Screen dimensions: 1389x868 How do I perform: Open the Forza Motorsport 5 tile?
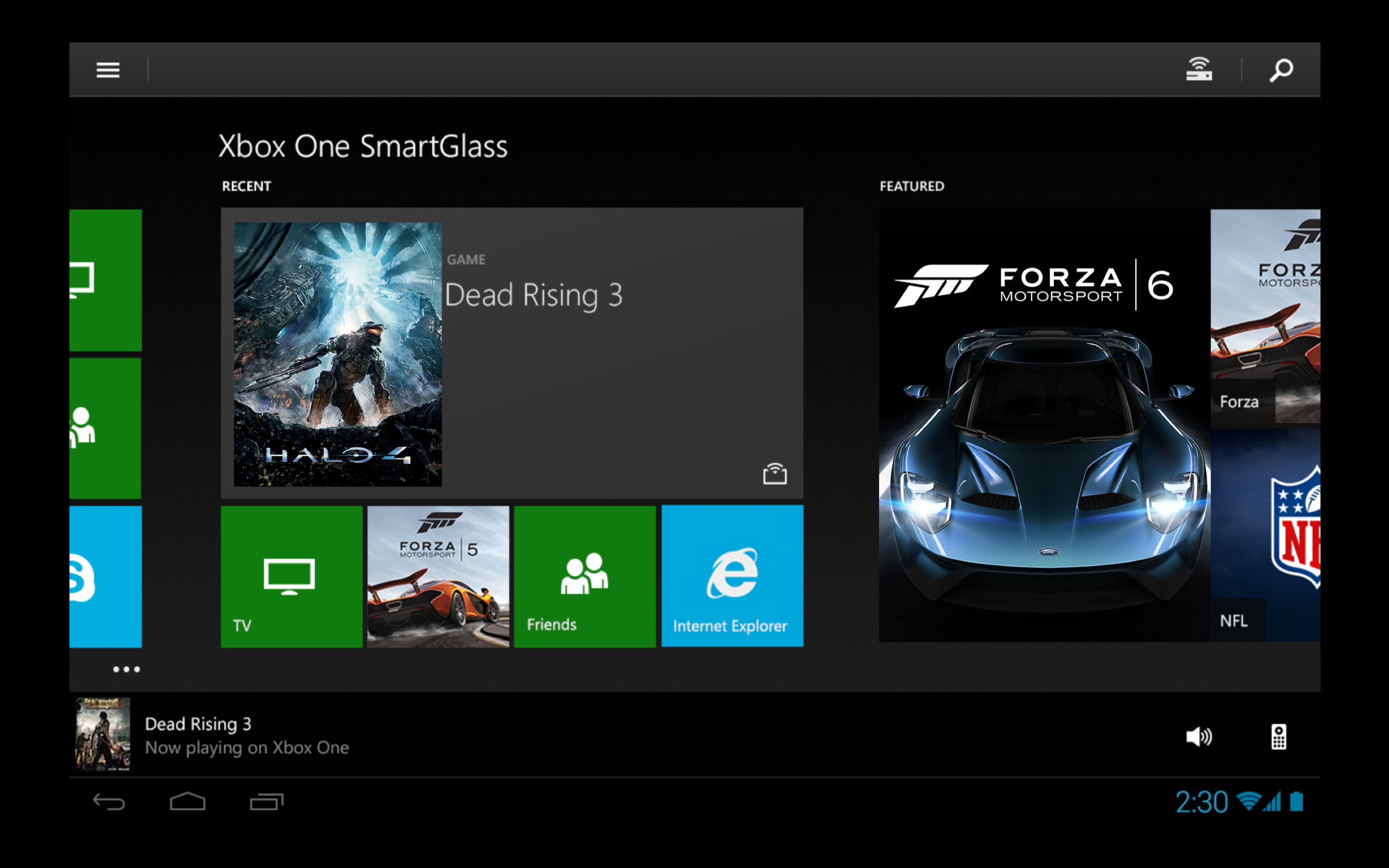coord(438,576)
